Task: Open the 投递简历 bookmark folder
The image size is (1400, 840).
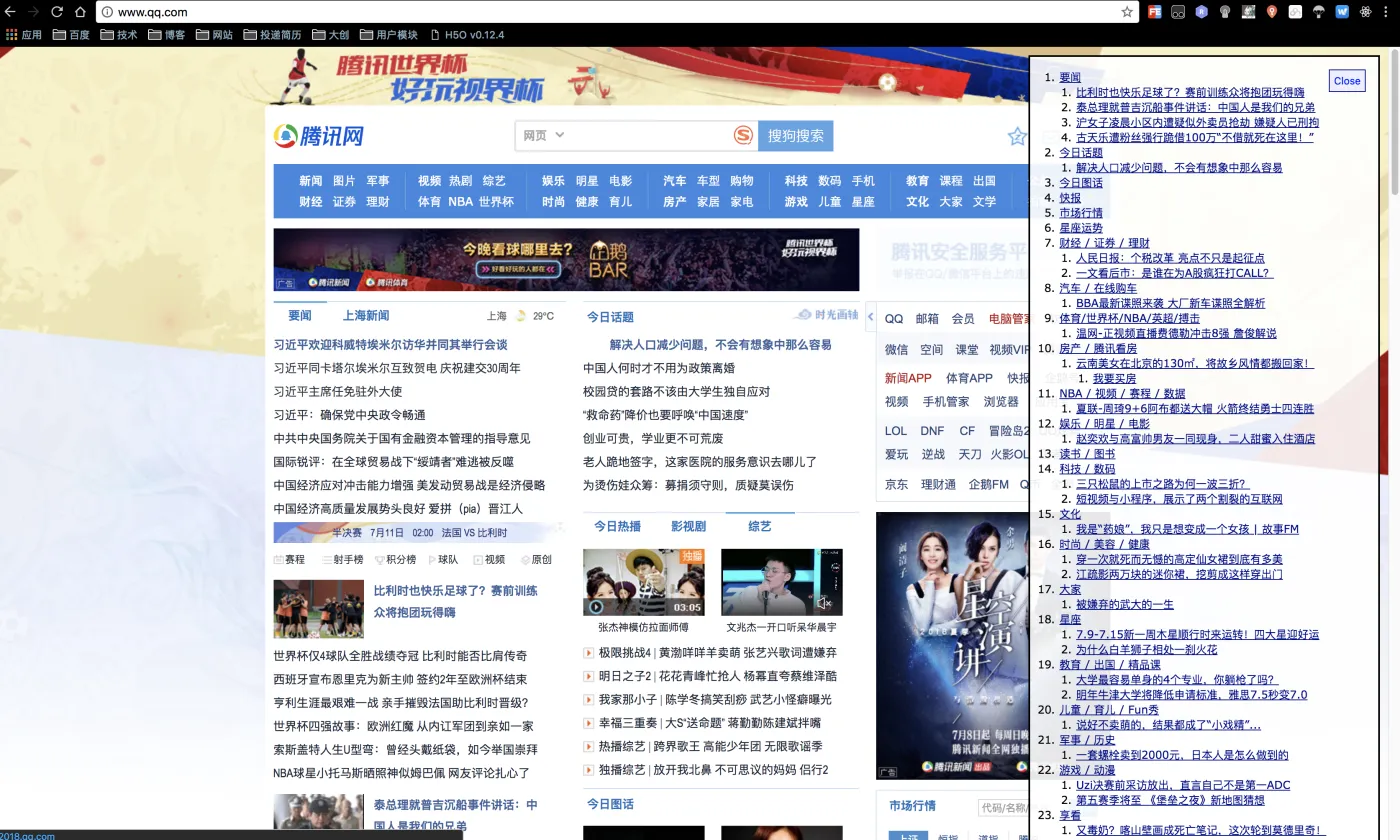Action: click(x=271, y=34)
